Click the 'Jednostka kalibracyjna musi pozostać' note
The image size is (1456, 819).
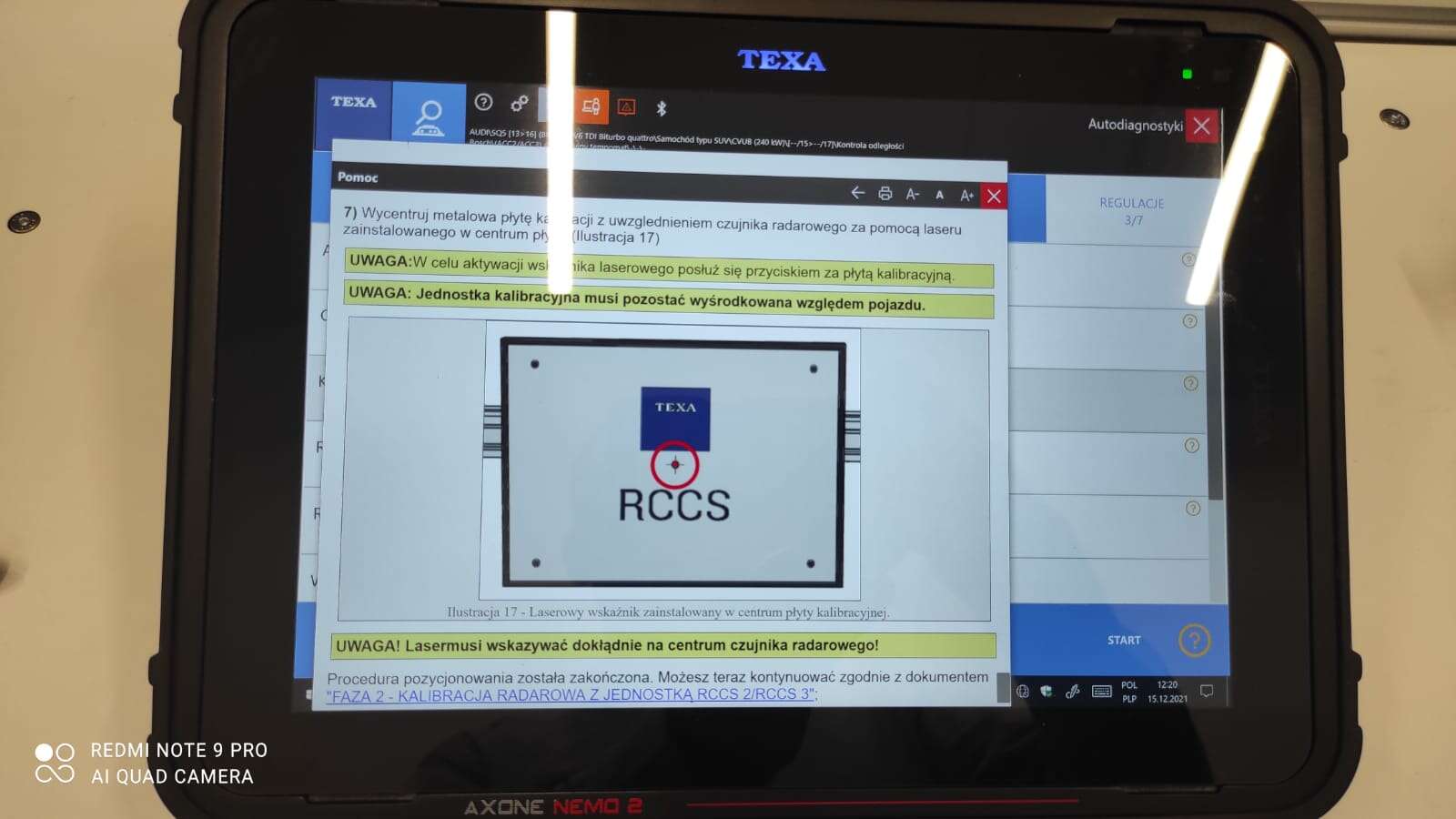click(x=668, y=298)
